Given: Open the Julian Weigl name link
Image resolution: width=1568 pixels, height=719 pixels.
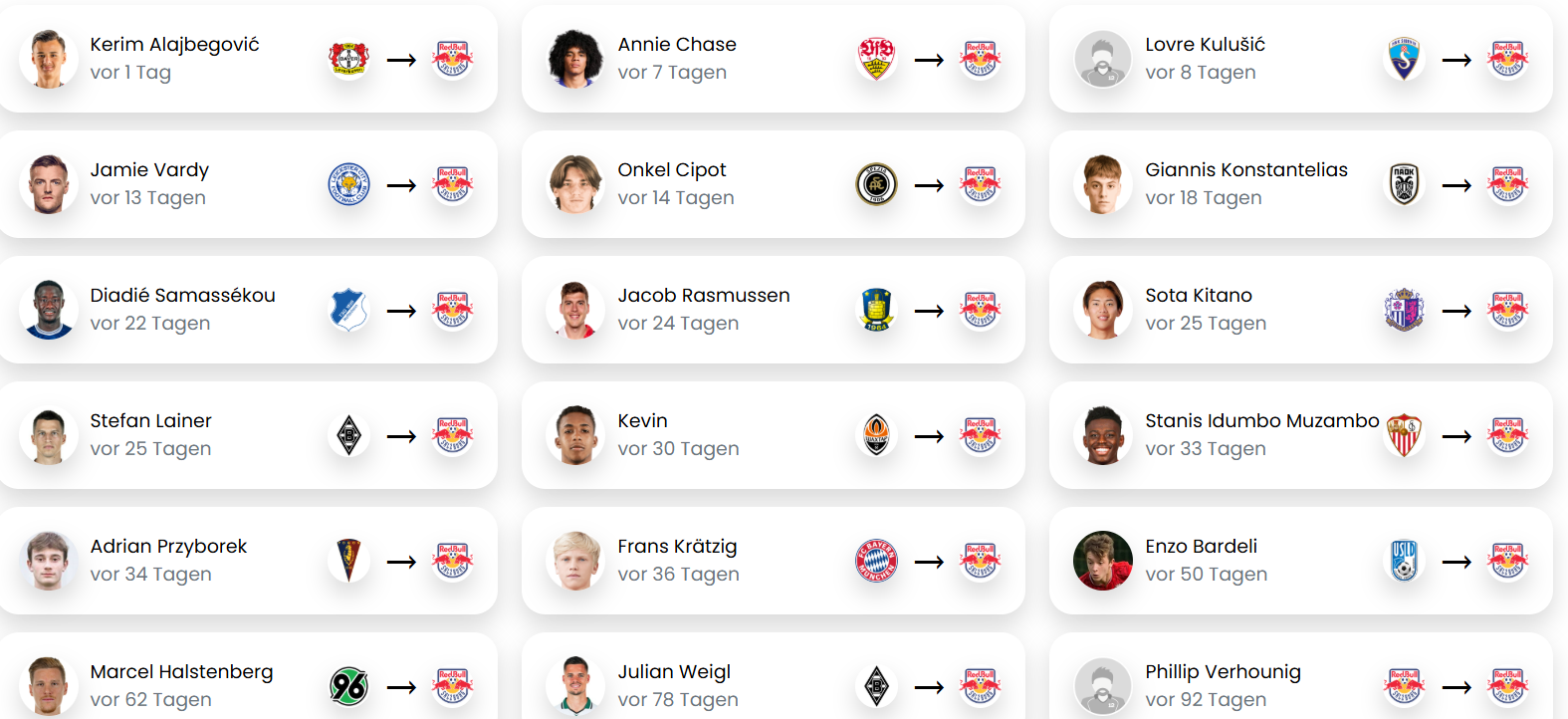Looking at the screenshot, I should point(674,672).
